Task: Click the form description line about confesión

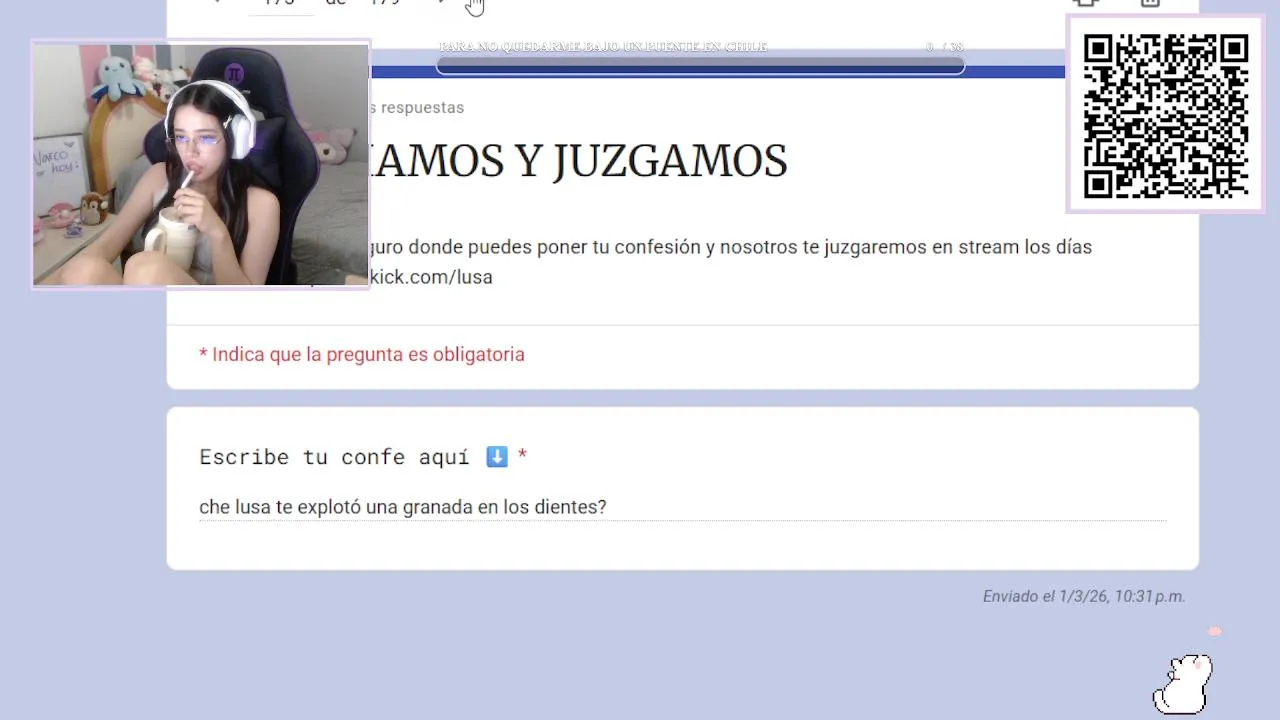Action: (731, 247)
